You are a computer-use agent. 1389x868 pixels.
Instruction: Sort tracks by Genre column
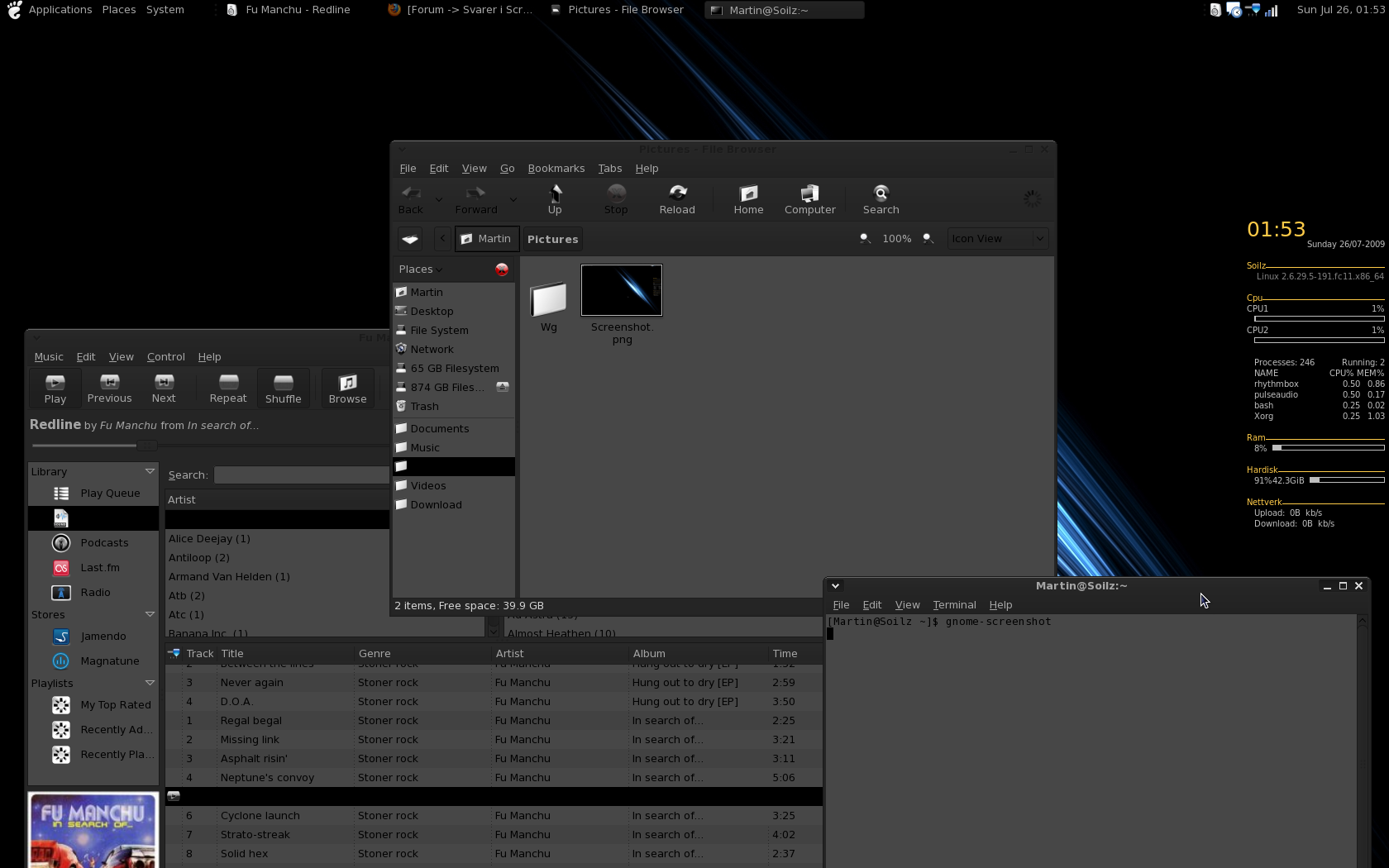click(x=422, y=654)
